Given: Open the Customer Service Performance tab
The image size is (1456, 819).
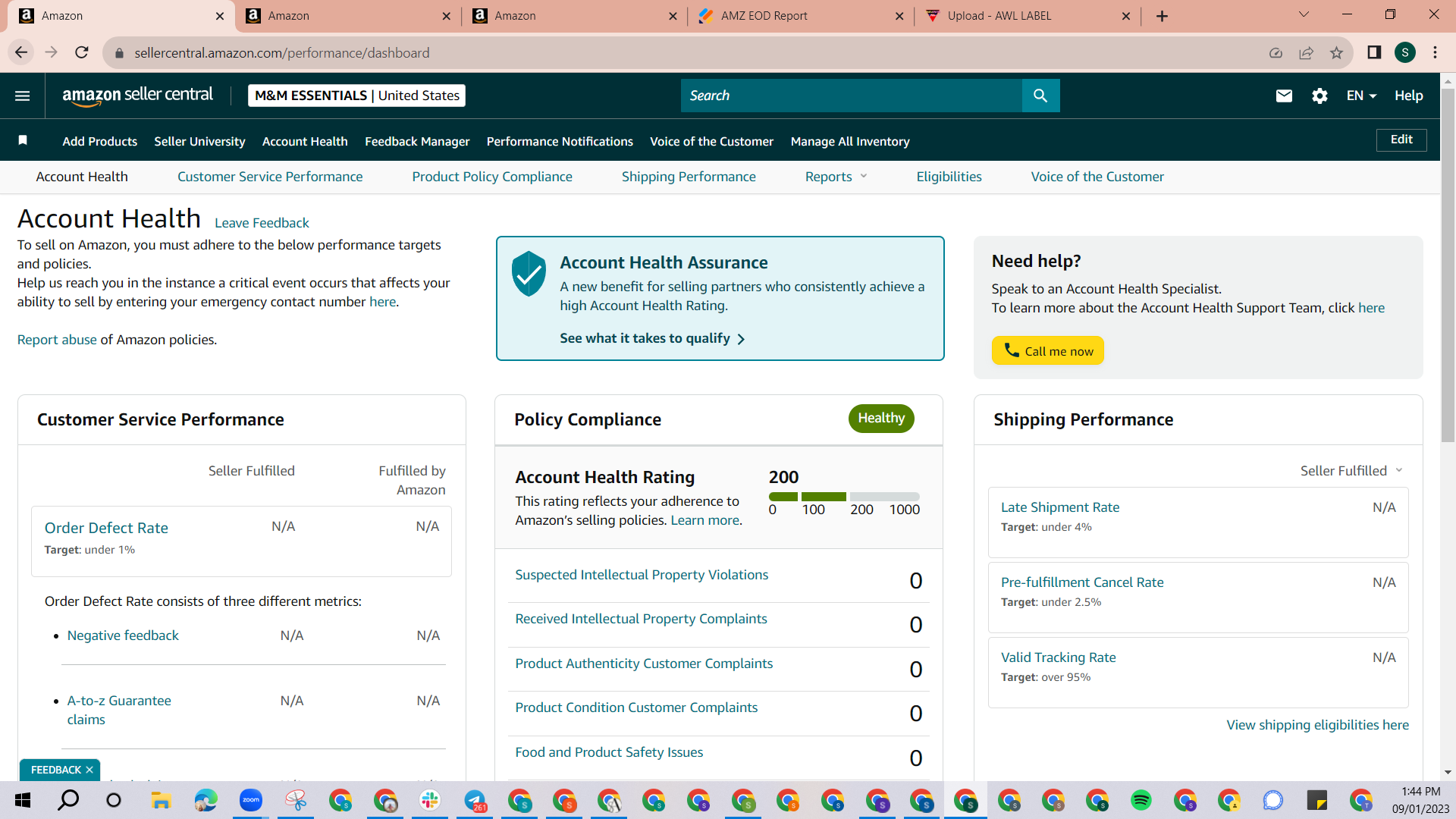Looking at the screenshot, I should 270,177.
